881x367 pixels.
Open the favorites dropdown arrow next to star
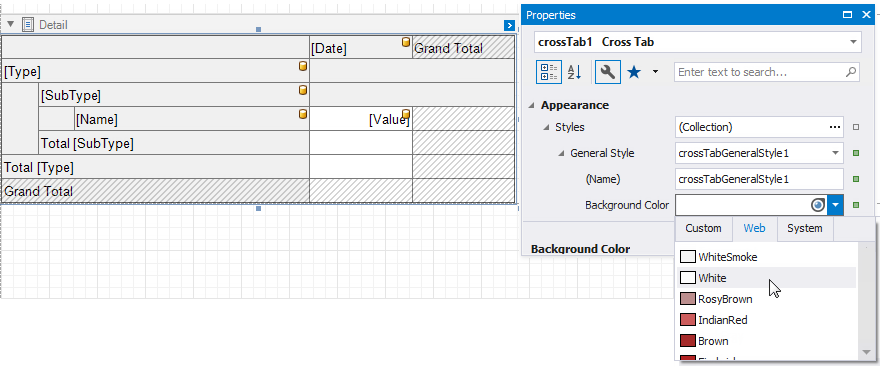[x=655, y=72]
